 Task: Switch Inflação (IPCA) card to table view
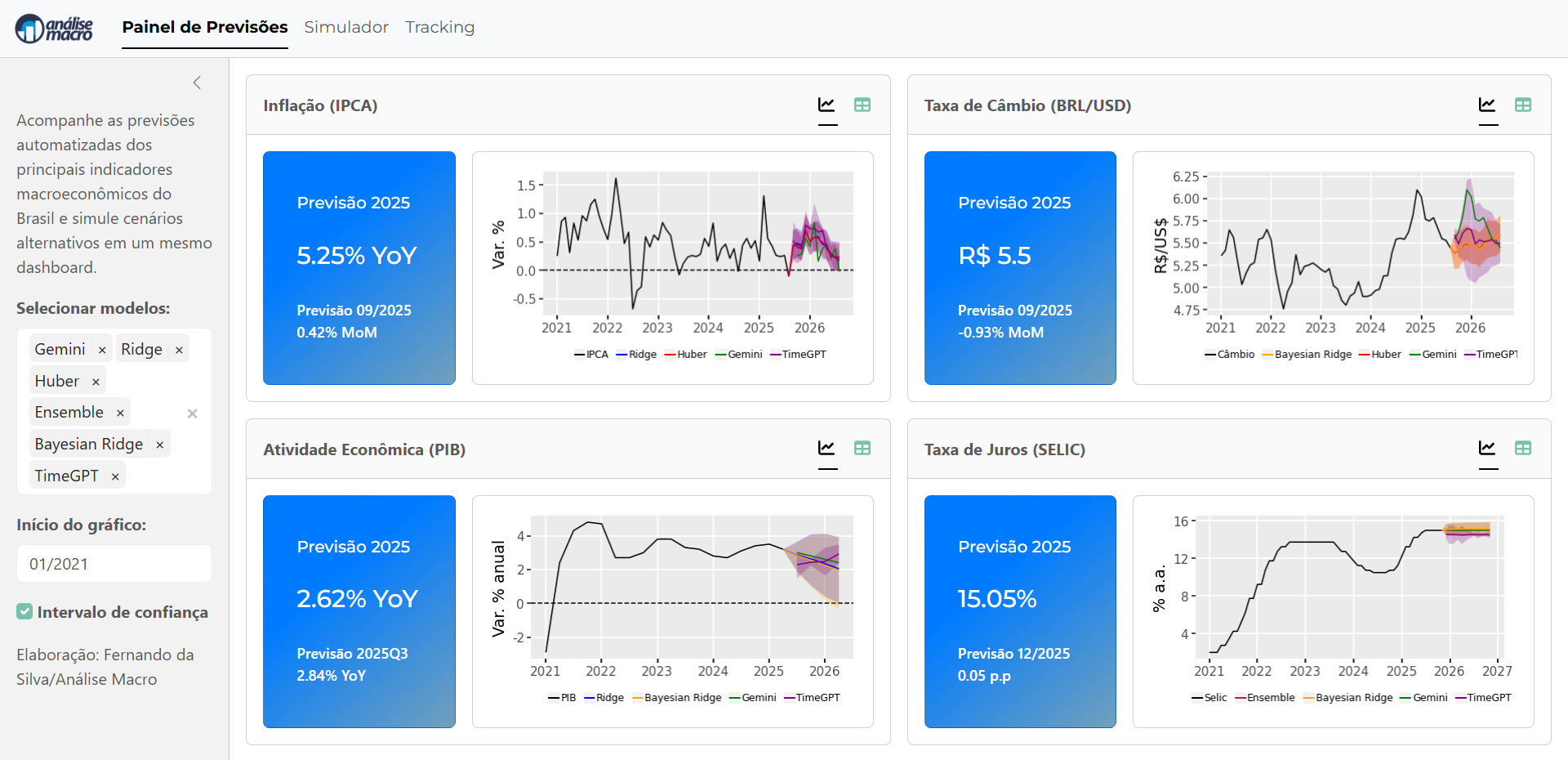coord(862,105)
